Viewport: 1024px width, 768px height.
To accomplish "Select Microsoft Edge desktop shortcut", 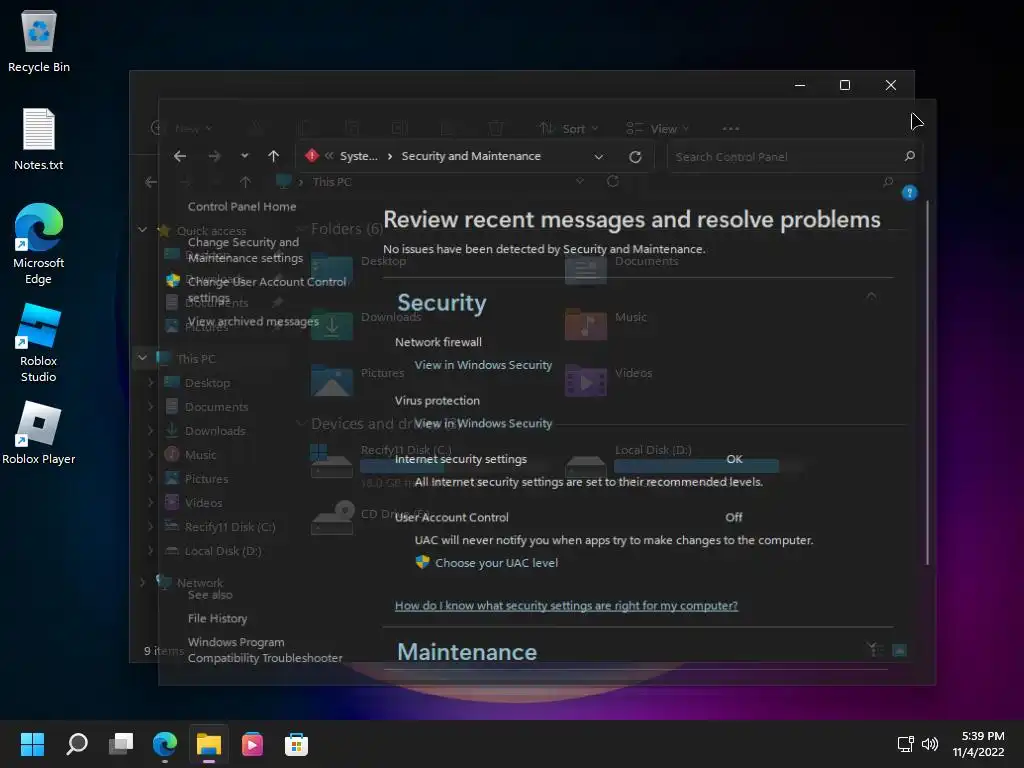I will 39,244.
